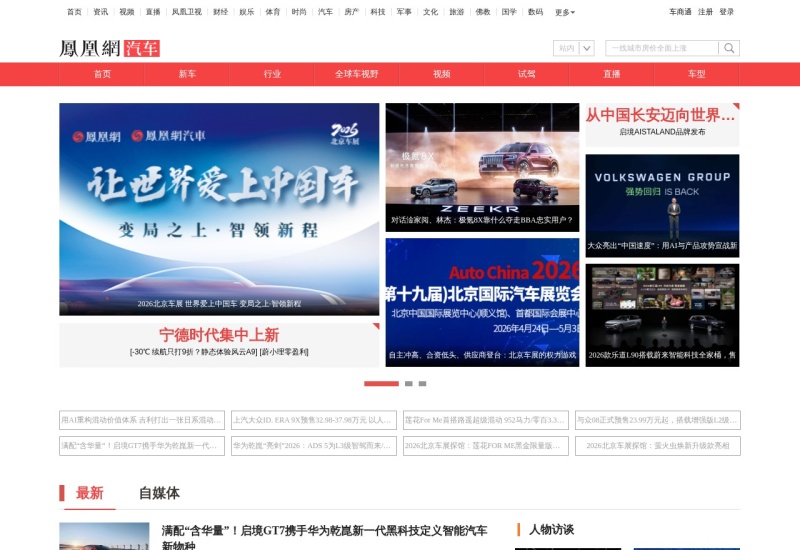800x550 pixels.
Task: Open the 全球车视野 navigation tab
Action: [357, 74]
